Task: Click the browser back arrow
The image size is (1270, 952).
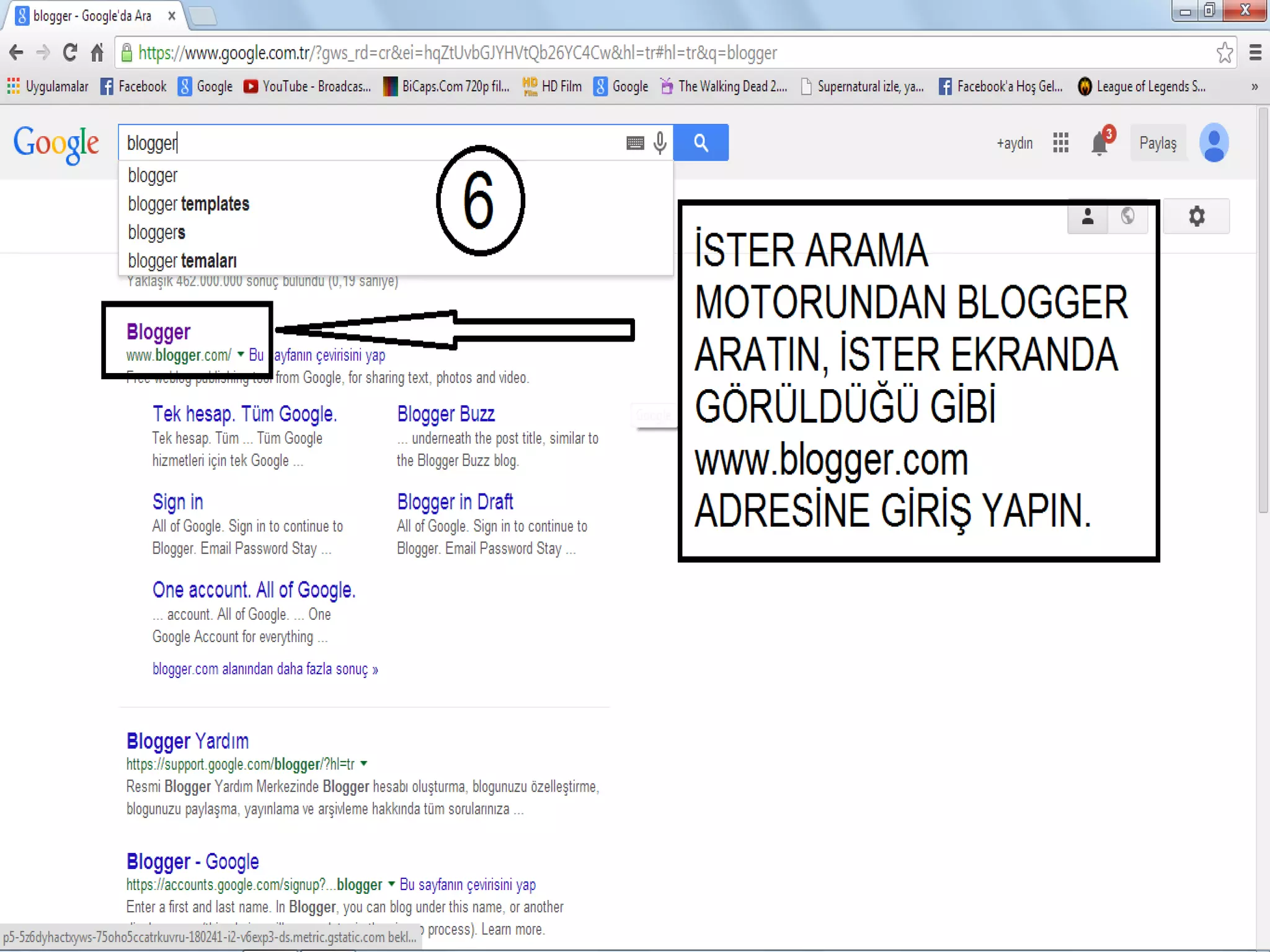Action: [17, 53]
